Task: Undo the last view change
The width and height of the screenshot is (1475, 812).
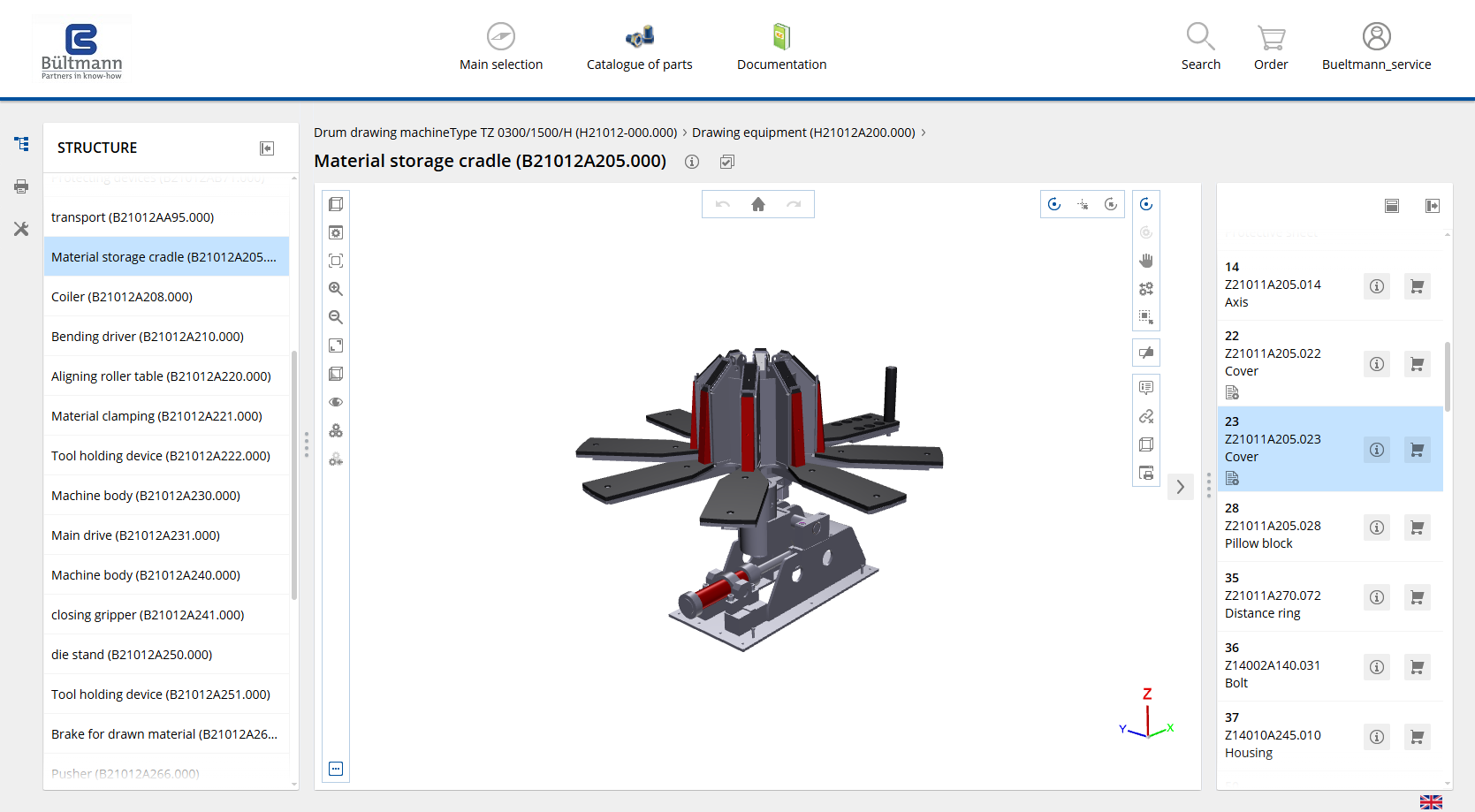Action: pos(723,204)
